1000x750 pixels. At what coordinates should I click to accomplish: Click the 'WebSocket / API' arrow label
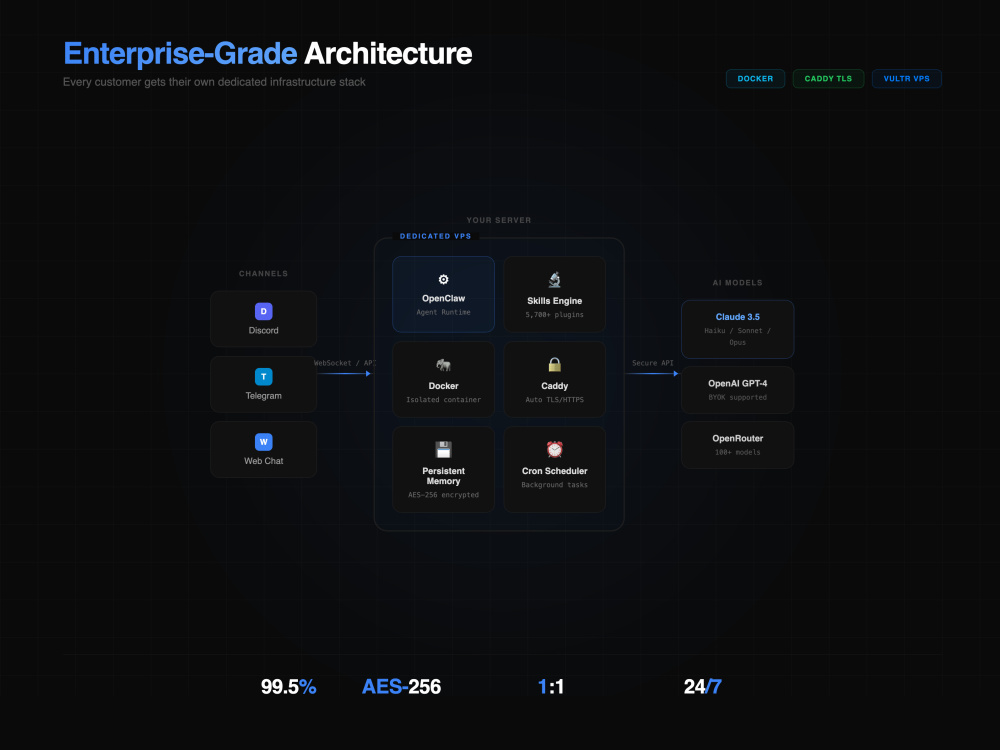coord(345,363)
